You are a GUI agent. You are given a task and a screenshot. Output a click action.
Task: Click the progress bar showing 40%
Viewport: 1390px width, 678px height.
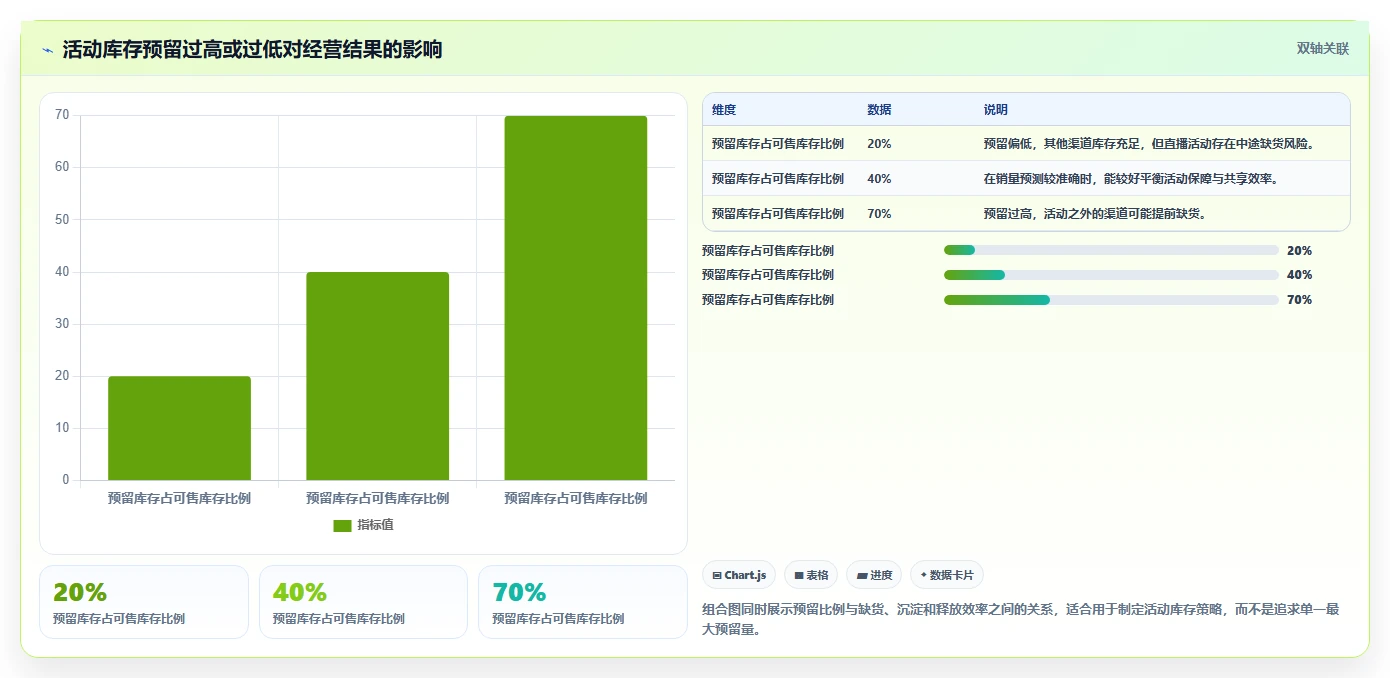coord(1111,275)
